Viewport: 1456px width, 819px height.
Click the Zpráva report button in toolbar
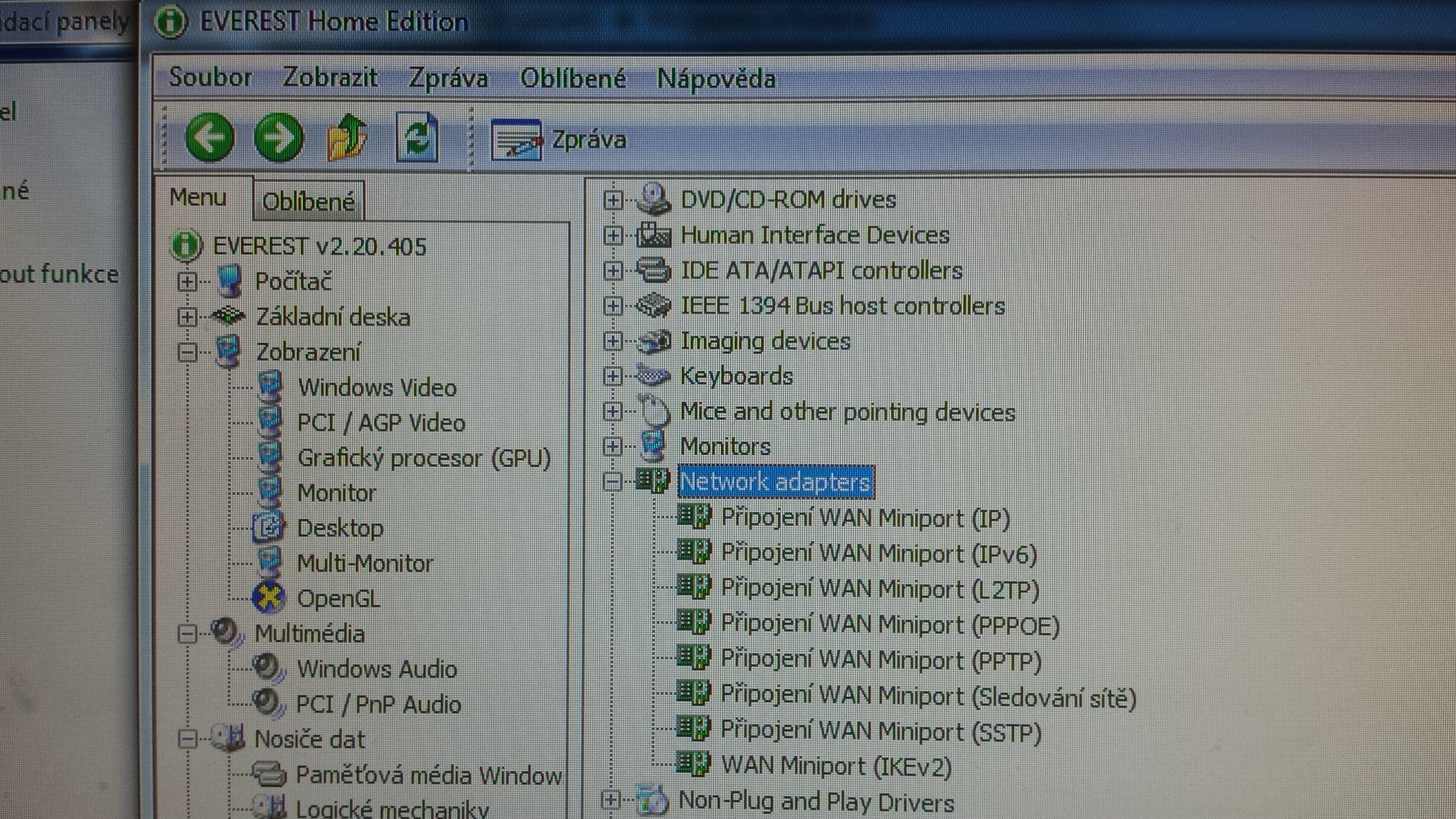(559, 139)
